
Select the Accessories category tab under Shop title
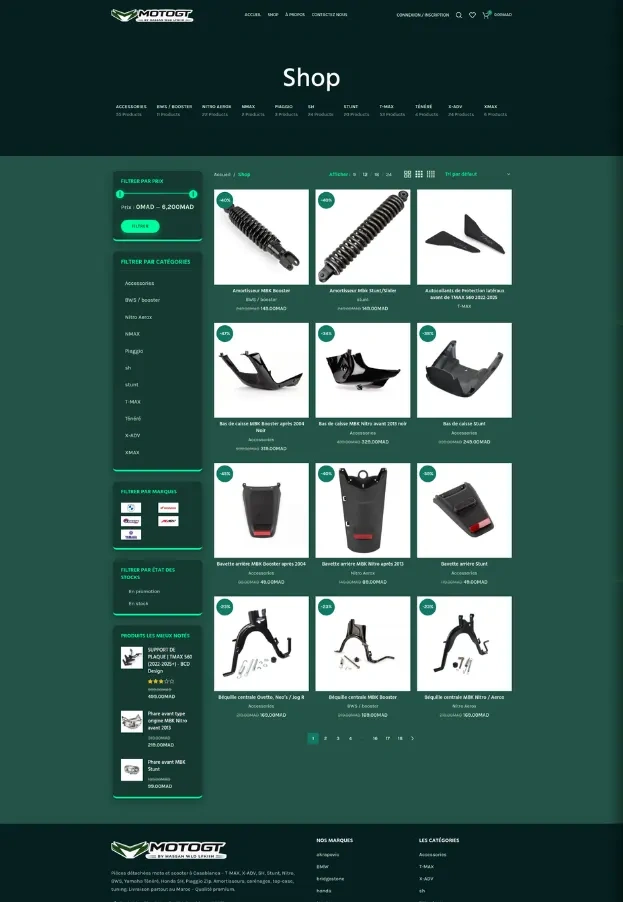131,110
